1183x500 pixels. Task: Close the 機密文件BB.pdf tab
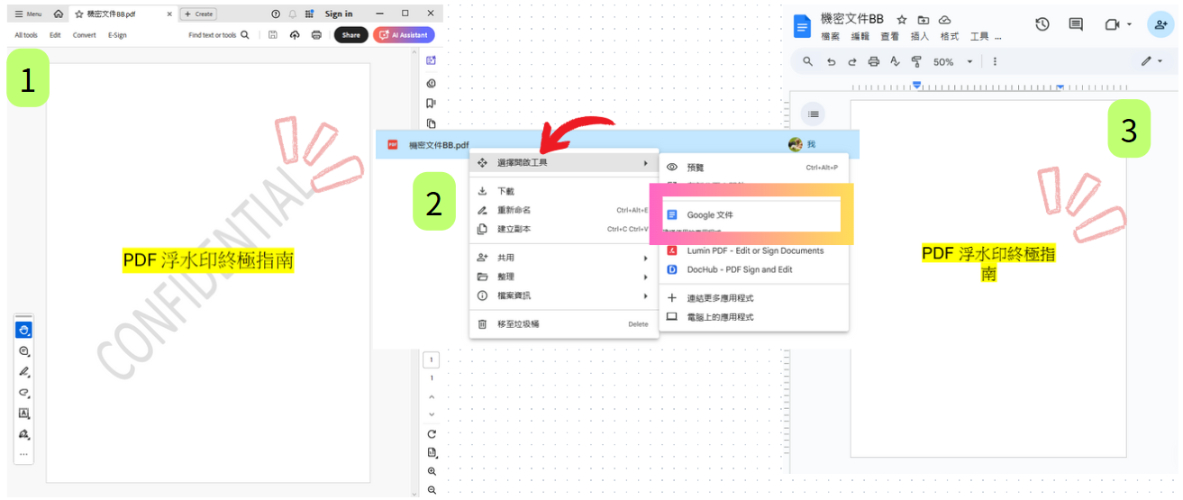coord(169,14)
